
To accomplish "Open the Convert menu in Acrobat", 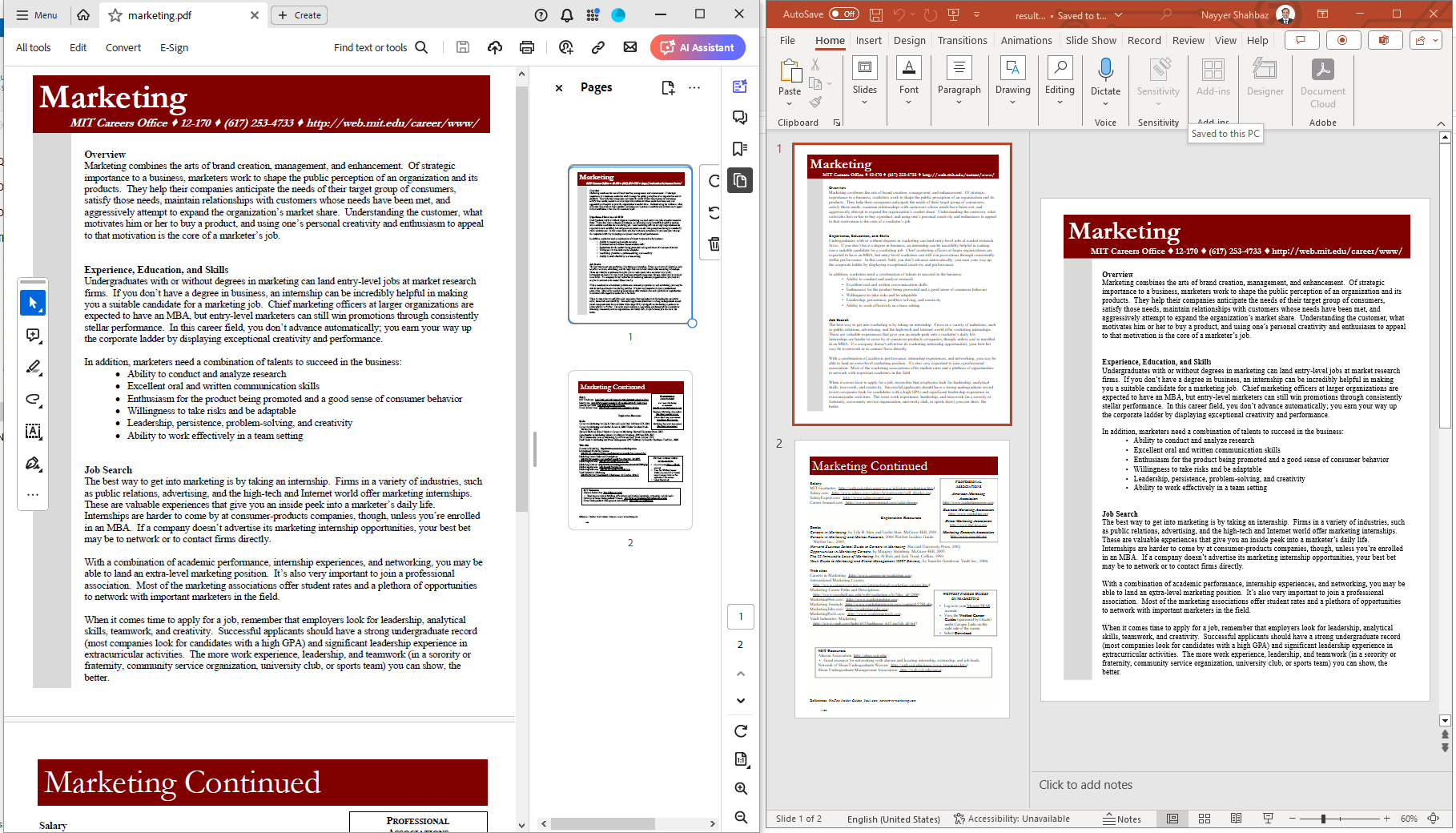I will point(123,47).
